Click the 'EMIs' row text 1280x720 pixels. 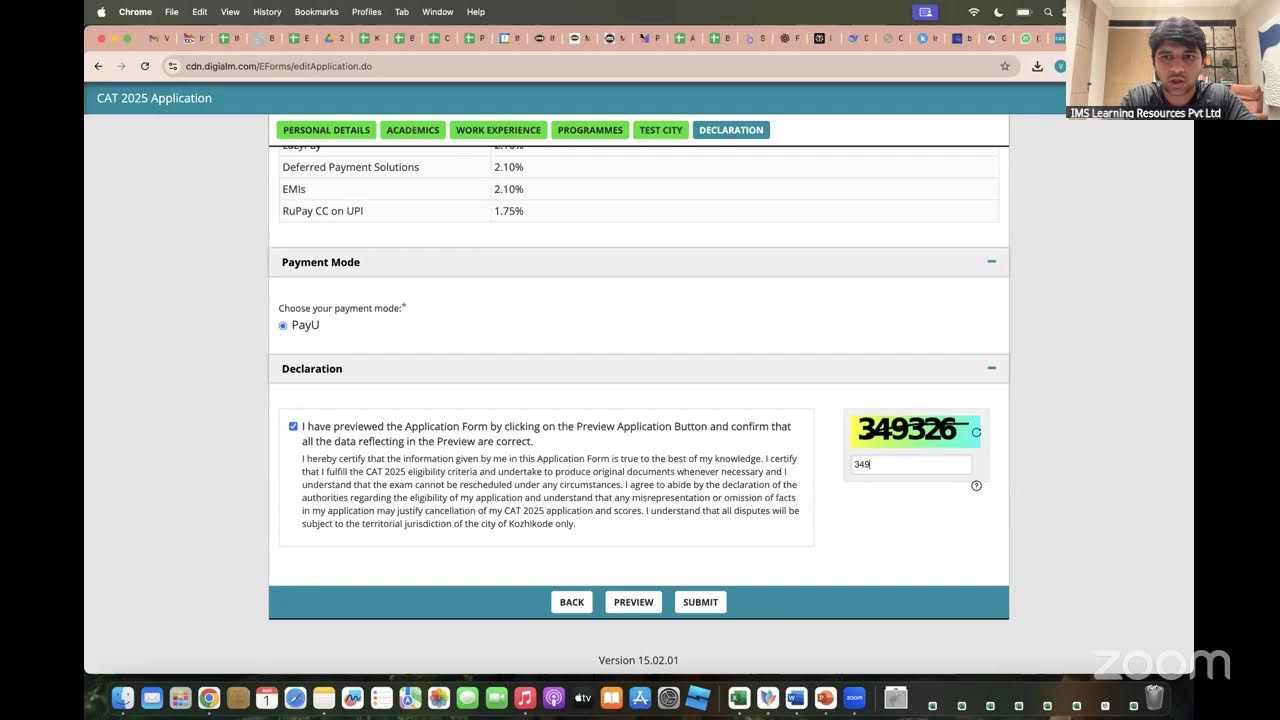294,189
